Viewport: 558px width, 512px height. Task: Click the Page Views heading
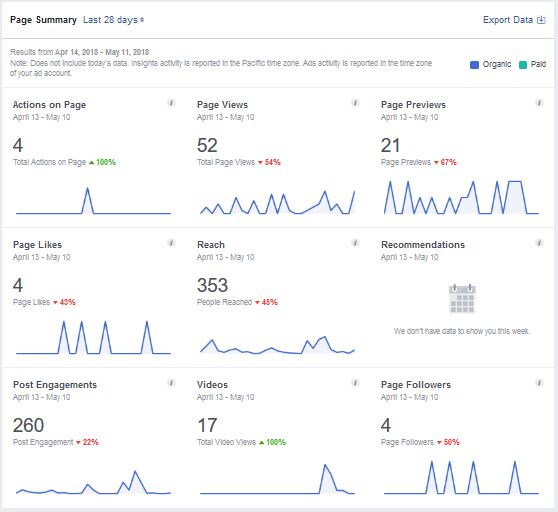pyautogui.click(x=222, y=105)
